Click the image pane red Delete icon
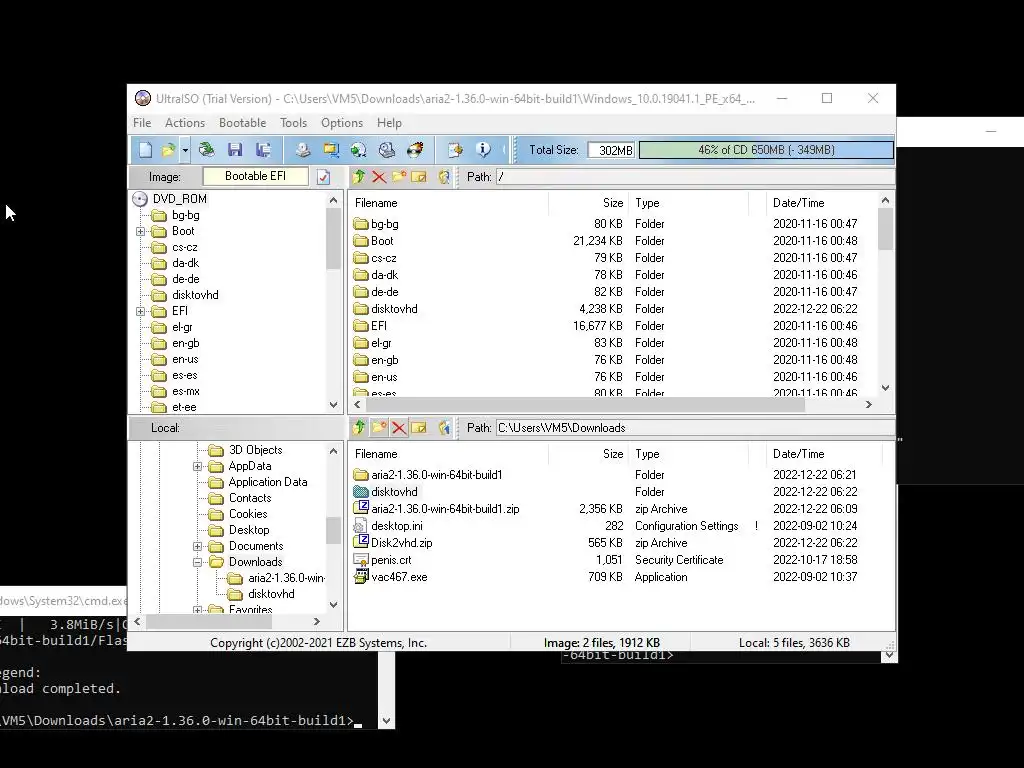 point(379,177)
